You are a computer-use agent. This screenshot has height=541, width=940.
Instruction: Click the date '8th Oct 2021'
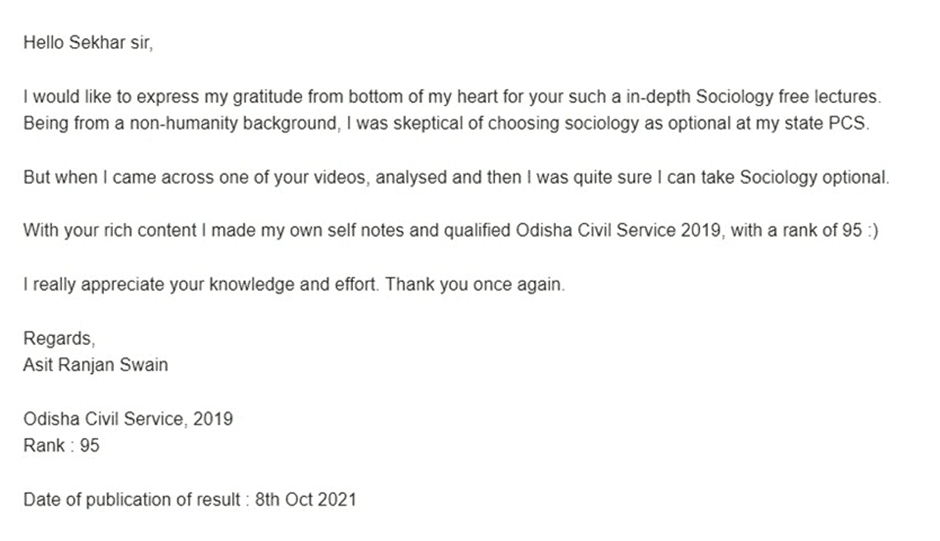(306, 500)
